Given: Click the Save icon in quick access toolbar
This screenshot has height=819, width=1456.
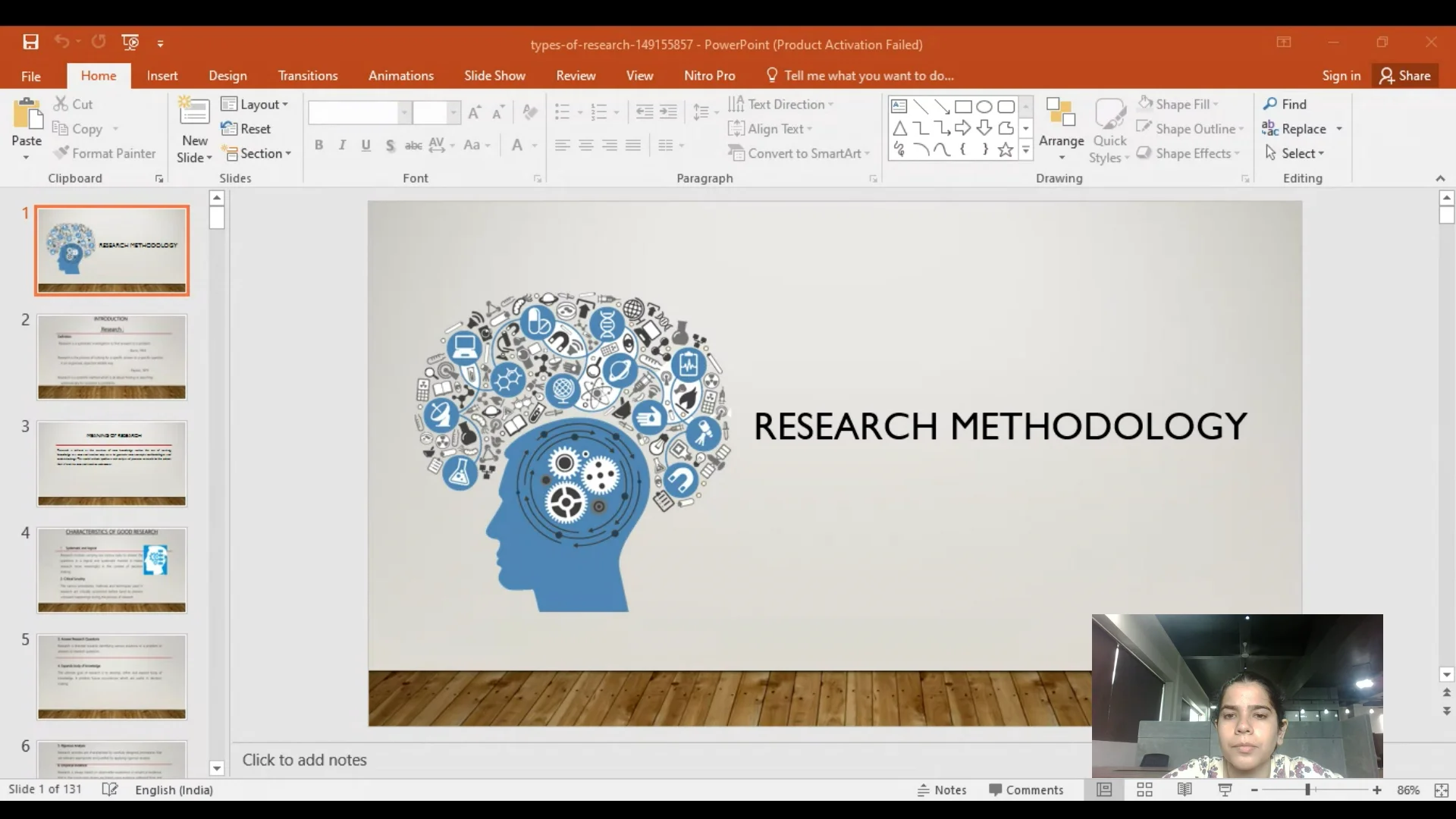Looking at the screenshot, I should pyautogui.click(x=30, y=42).
